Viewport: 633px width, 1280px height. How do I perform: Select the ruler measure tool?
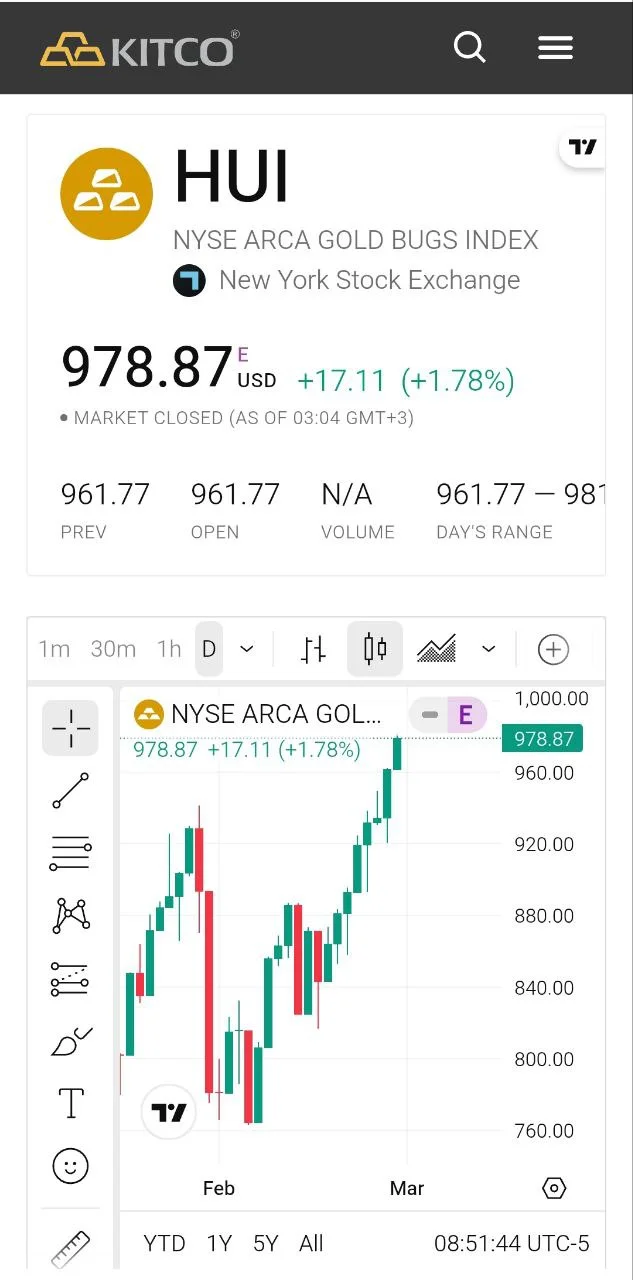(x=71, y=1248)
